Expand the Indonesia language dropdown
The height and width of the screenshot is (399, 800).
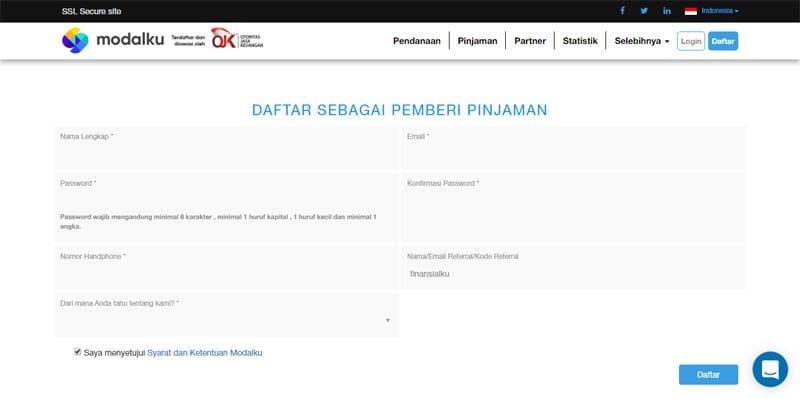[x=719, y=11]
